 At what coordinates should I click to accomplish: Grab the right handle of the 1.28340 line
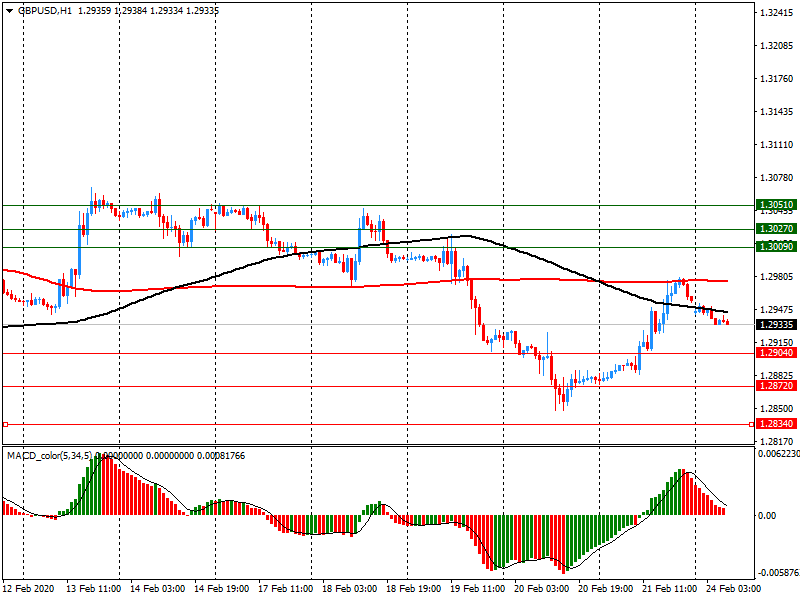[752, 424]
